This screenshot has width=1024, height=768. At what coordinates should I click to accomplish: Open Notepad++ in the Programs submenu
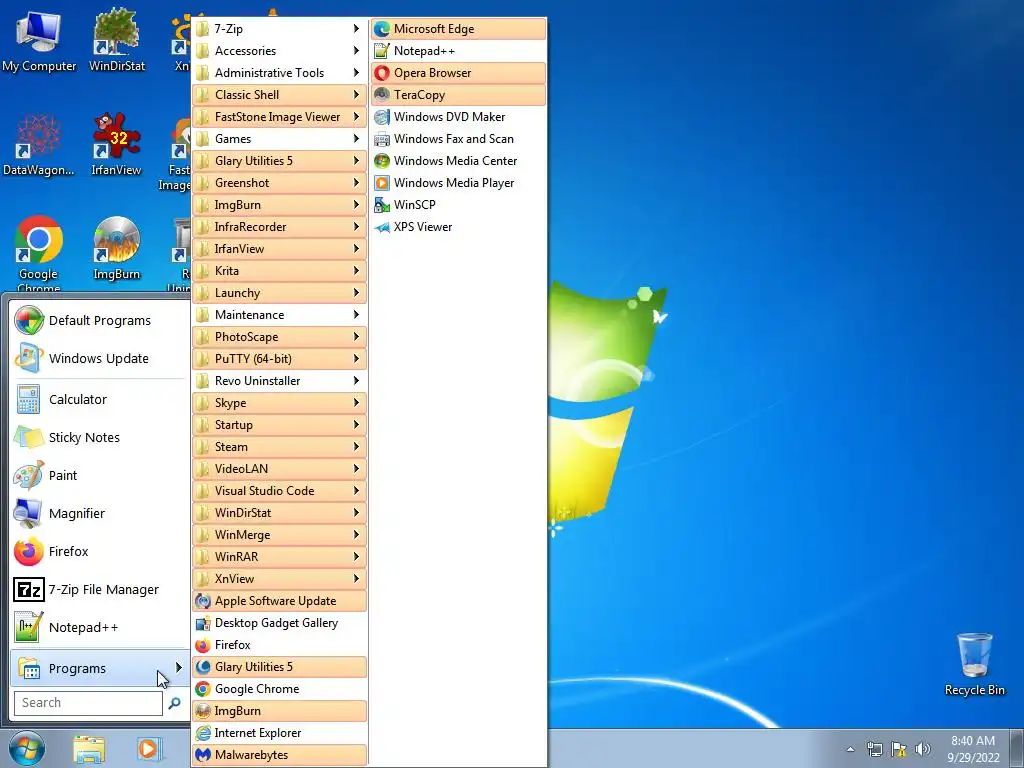[x=458, y=51]
